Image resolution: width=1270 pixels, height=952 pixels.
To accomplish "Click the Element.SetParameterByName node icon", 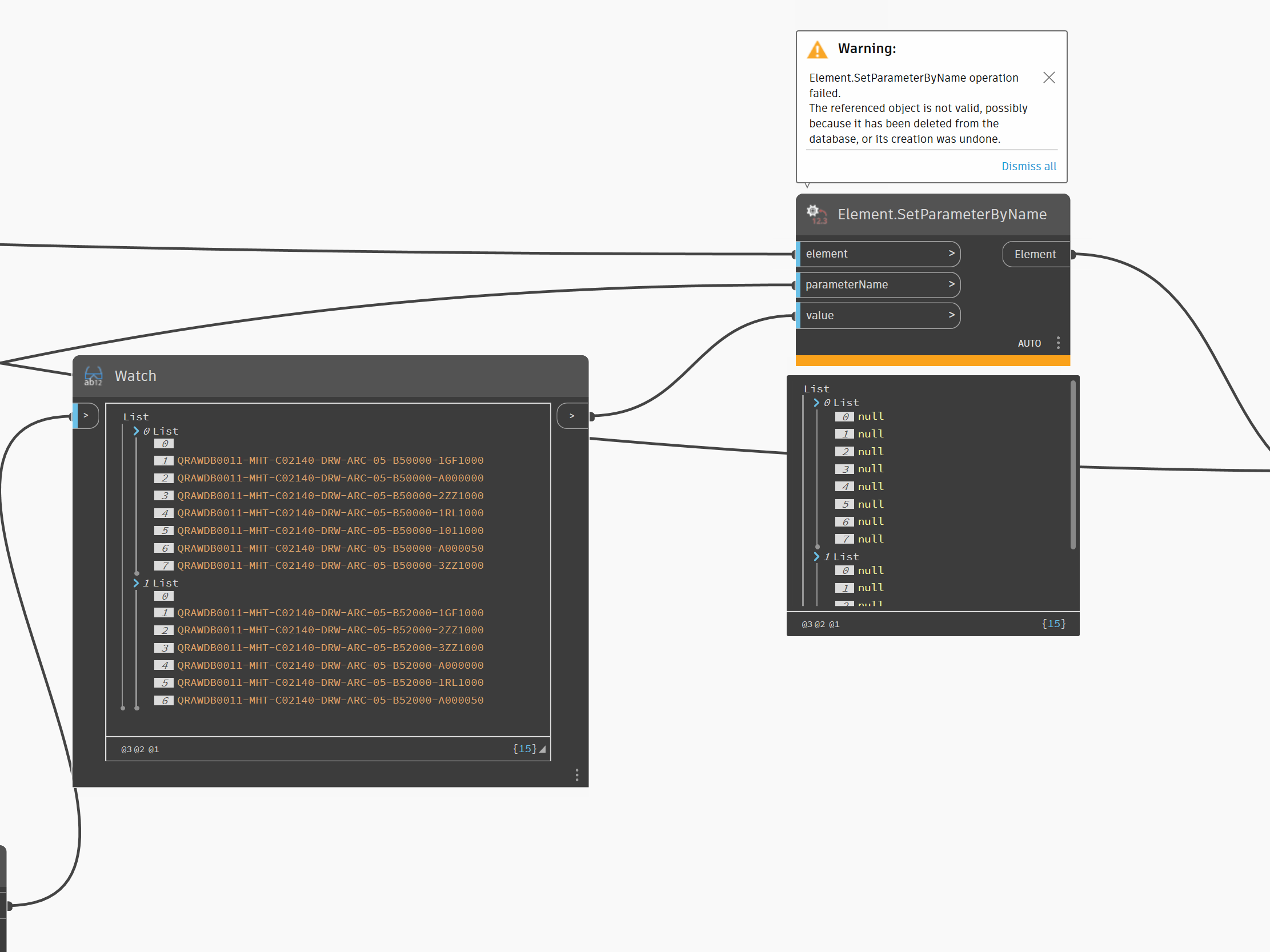I will 816,214.
